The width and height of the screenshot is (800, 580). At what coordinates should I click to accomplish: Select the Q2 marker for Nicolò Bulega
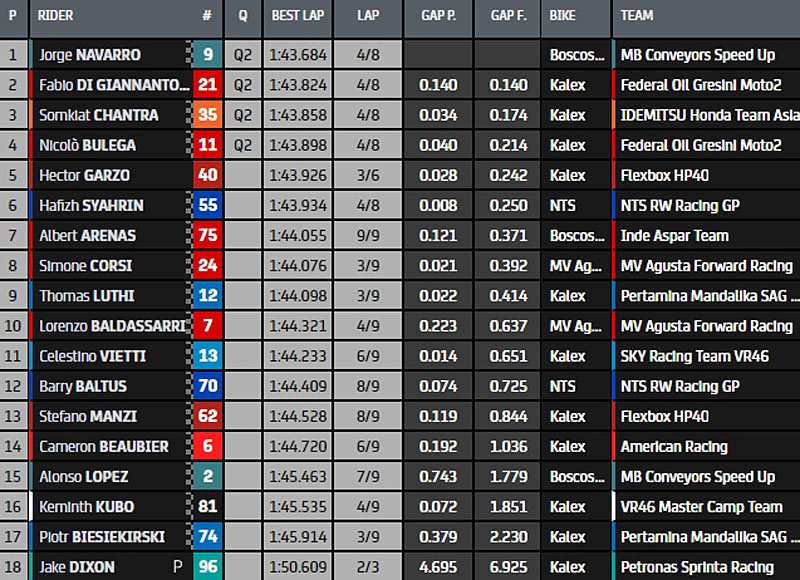(243, 145)
